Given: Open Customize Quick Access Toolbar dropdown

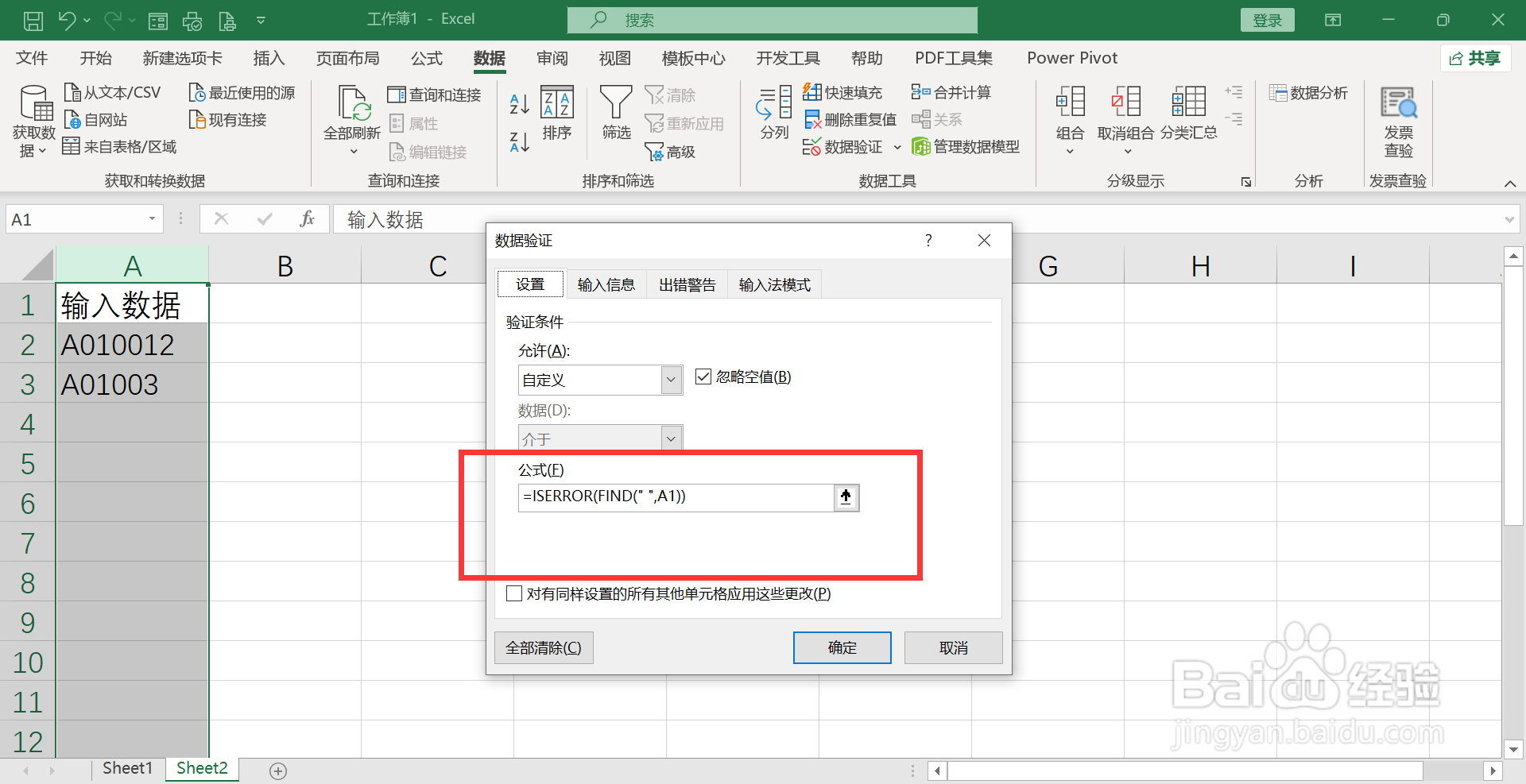Looking at the screenshot, I should pos(261,21).
